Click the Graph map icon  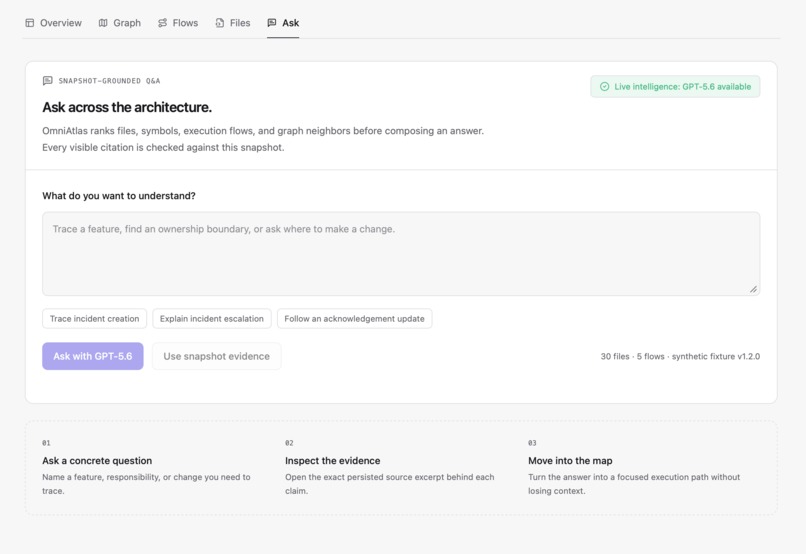tap(103, 23)
